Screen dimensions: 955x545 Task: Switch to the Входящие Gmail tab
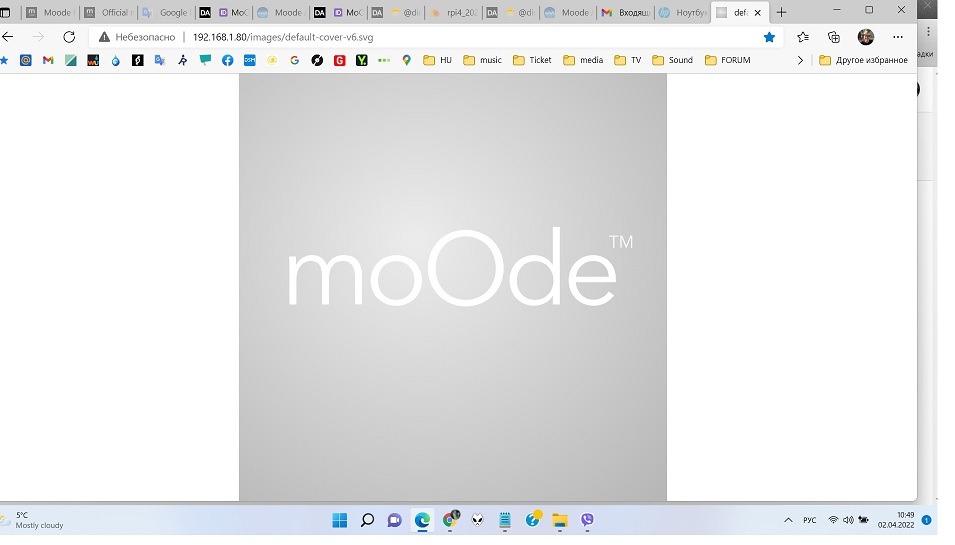pyautogui.click(x=626, y=12)
